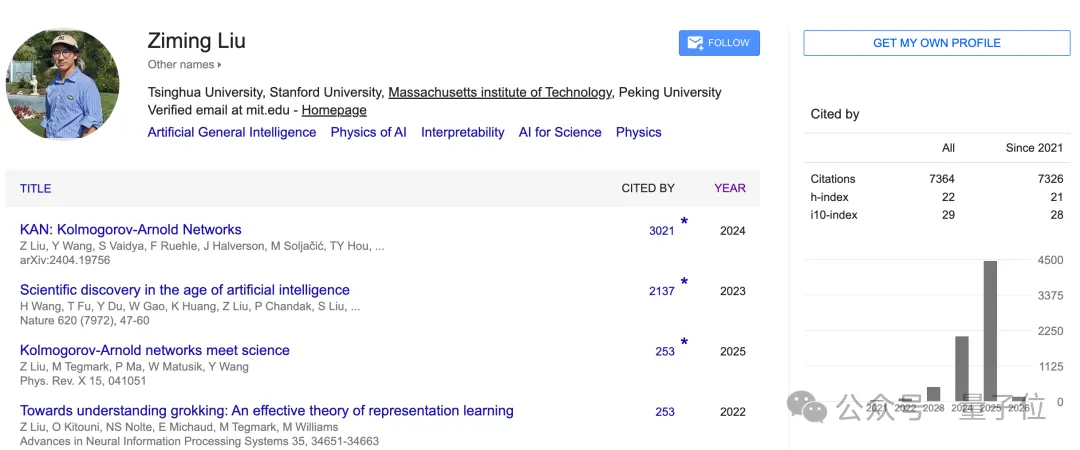Click the asterisk beside 2137 citation count
This screenshot has height=450, width=1080.
point(684,283)
